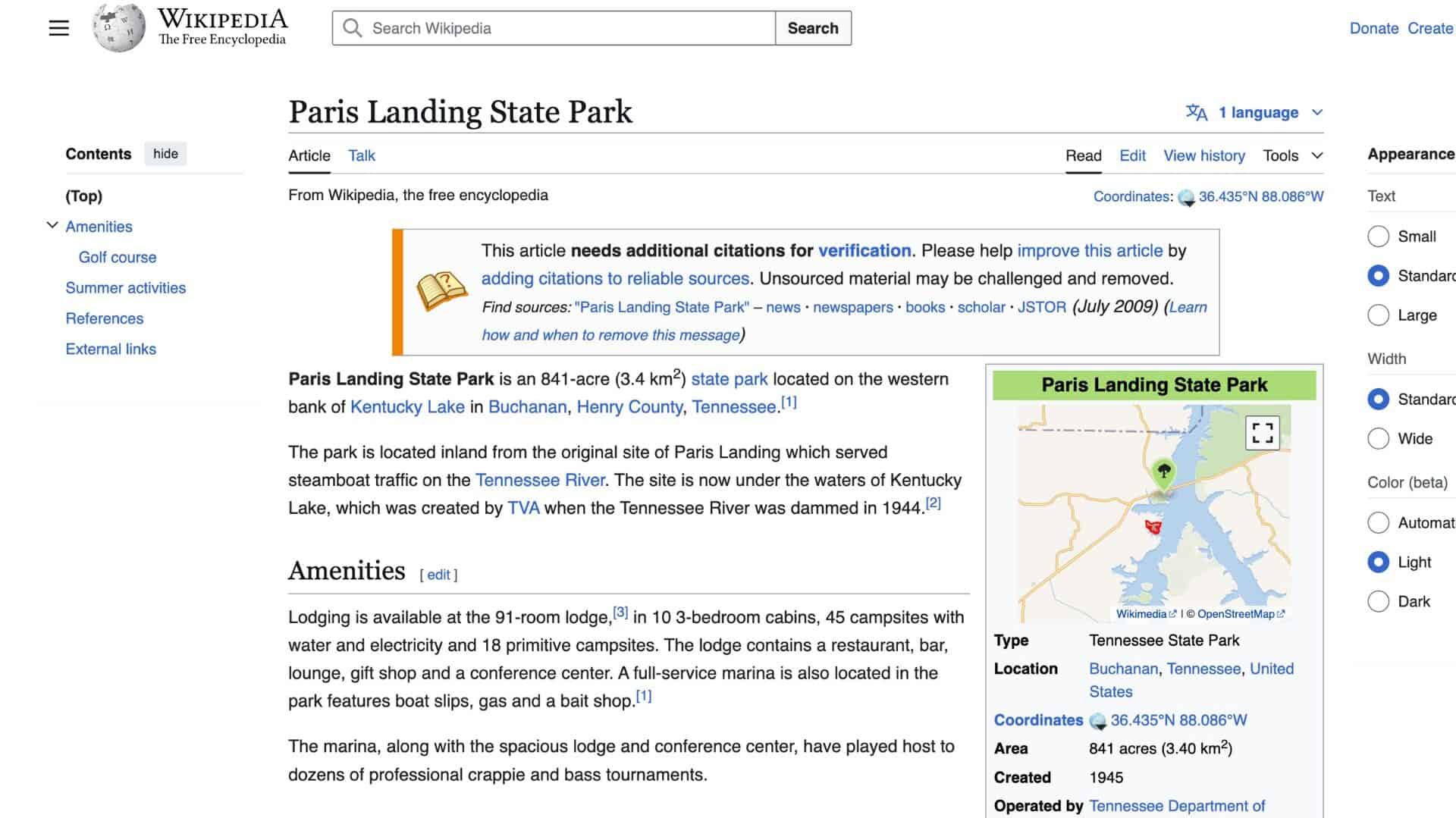Screen dimensions: 1456x818
Task: Click the Search button
Action: pos(813,28)
